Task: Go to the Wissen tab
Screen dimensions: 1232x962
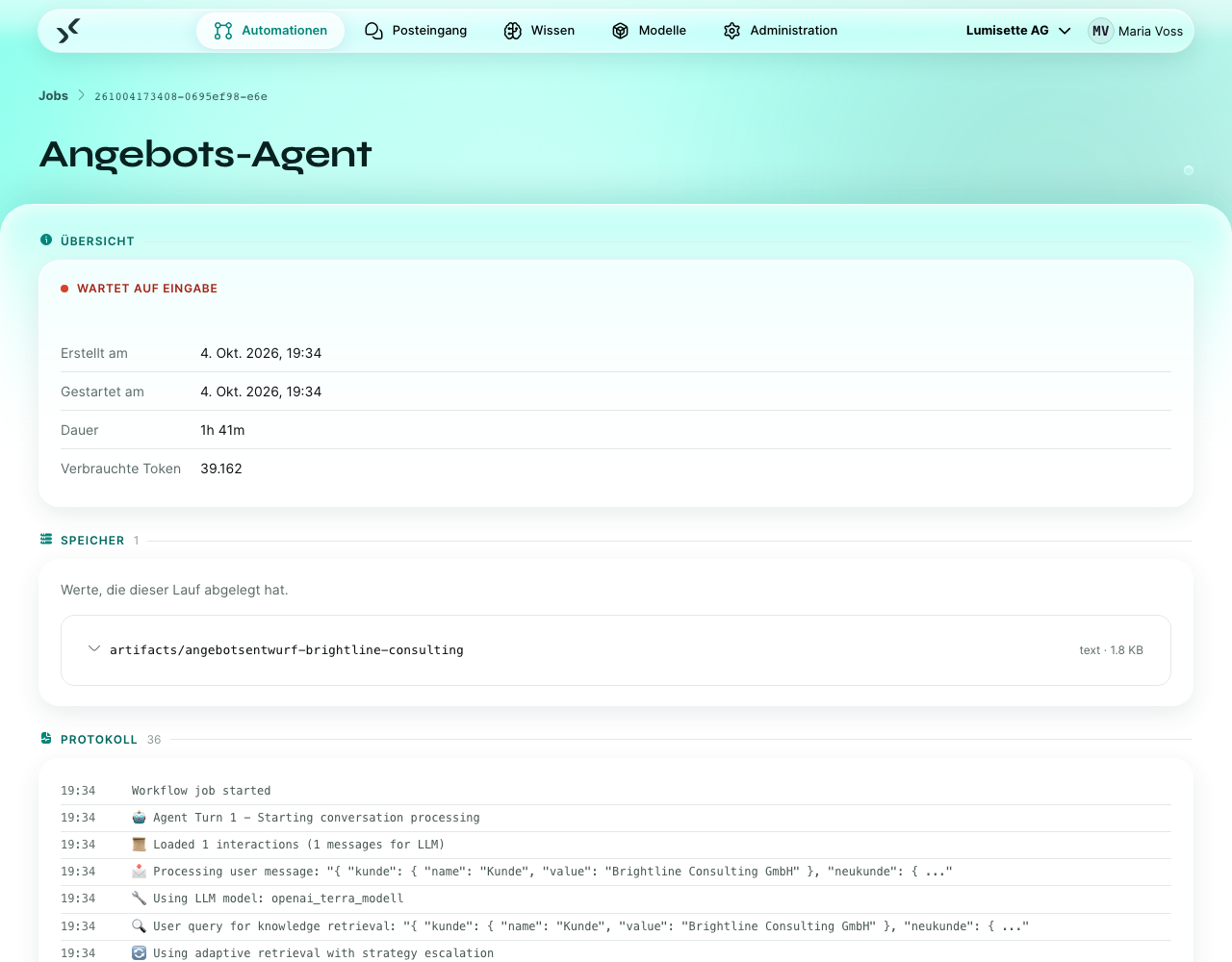Action: (x=539, y=31)
